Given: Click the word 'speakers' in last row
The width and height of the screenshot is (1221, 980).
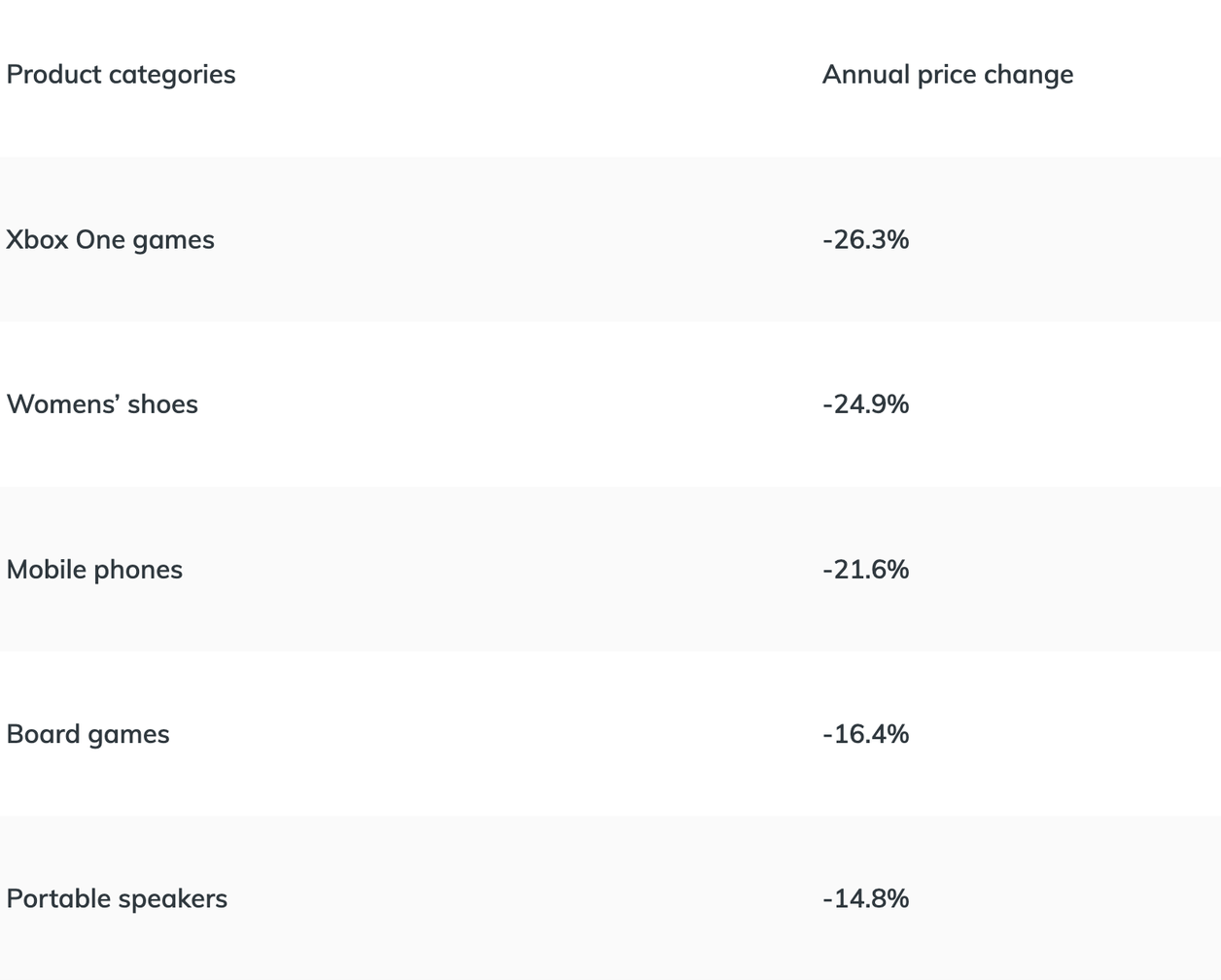Looking at the screenshot, I should (x=172, y=899).
